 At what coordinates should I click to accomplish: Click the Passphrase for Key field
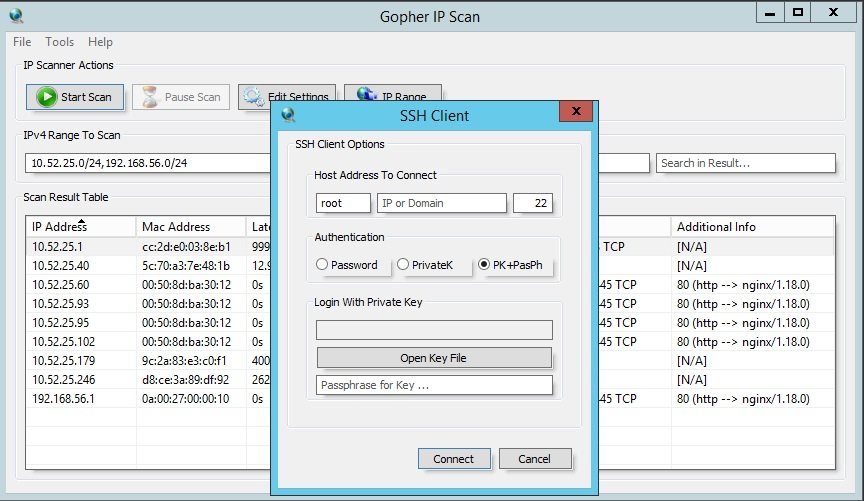click(x=434, y=385)
